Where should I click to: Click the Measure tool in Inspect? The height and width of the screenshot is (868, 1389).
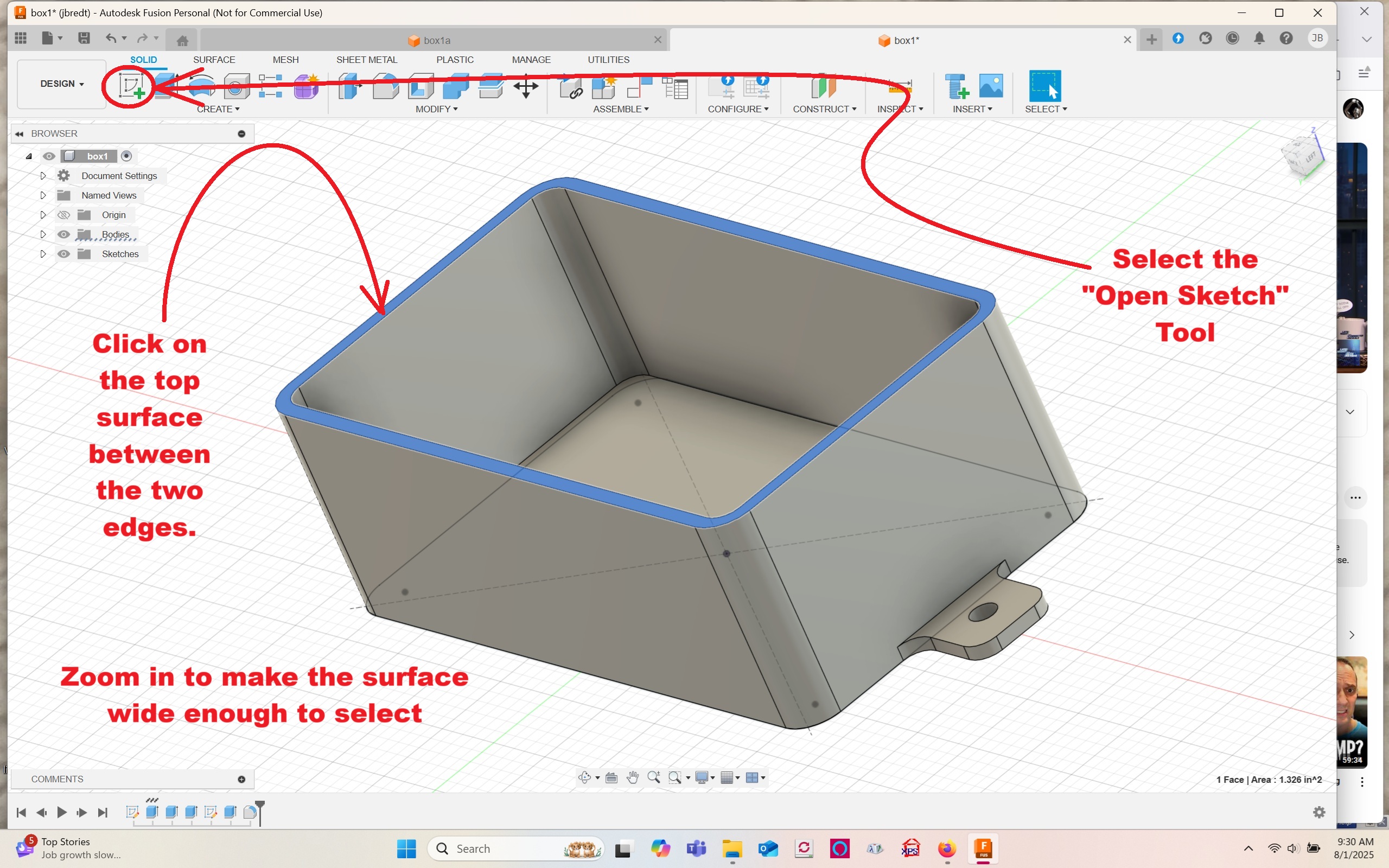coord(900,87)
